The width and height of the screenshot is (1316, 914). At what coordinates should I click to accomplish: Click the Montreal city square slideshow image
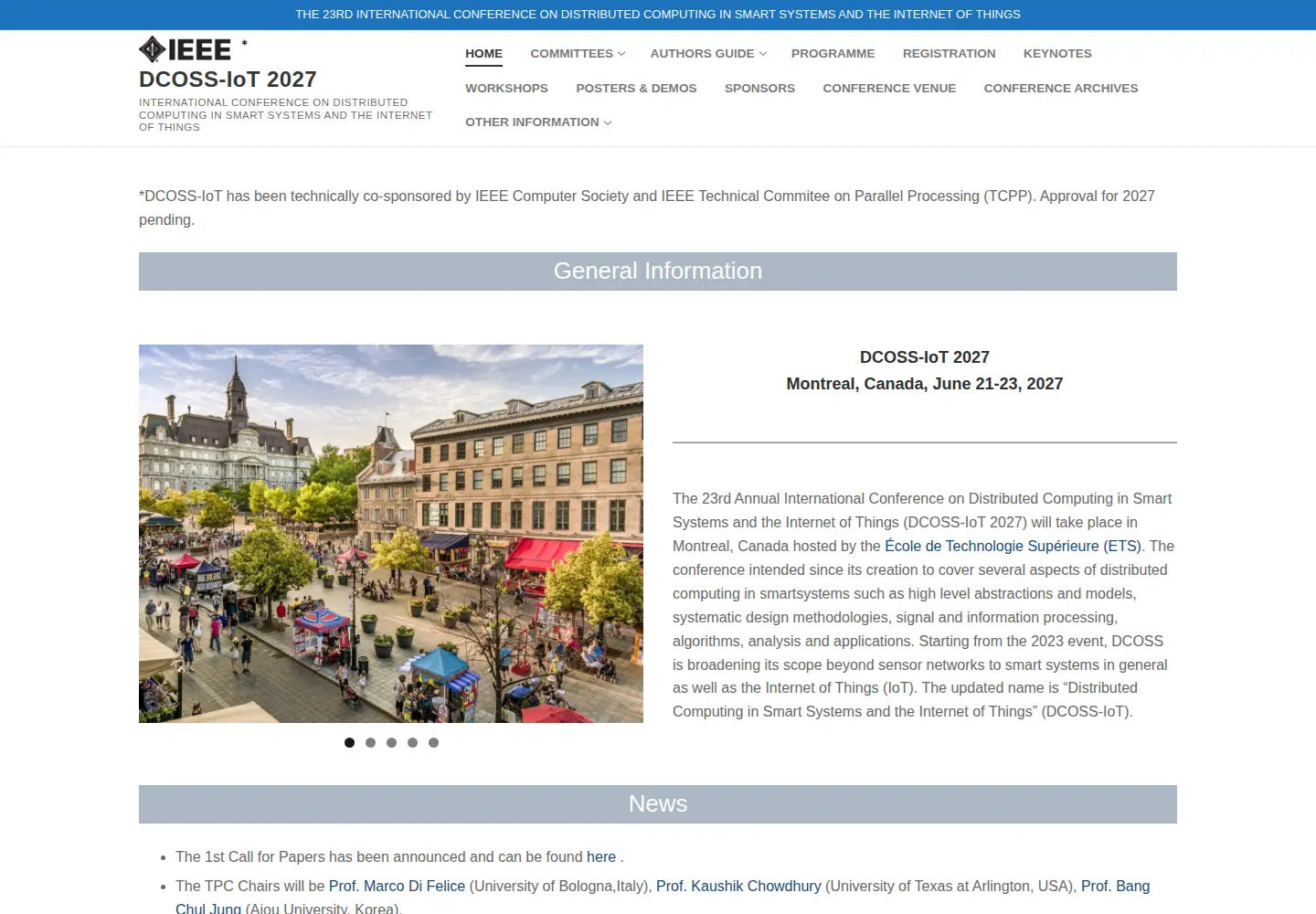coord(391,534)
